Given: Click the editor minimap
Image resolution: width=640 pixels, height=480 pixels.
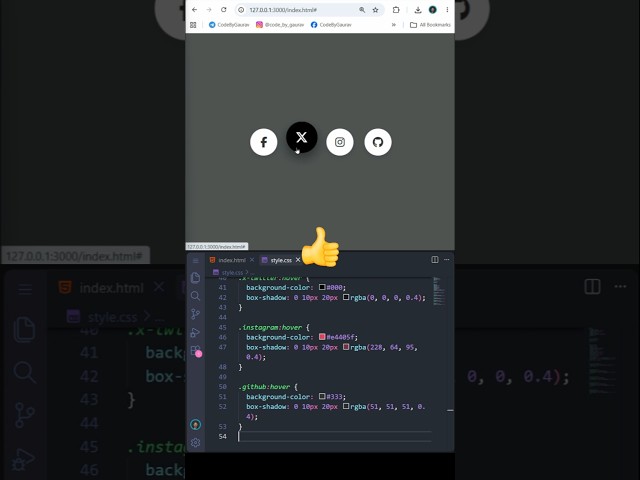Looking at the screenshot, I should point(439,291).
